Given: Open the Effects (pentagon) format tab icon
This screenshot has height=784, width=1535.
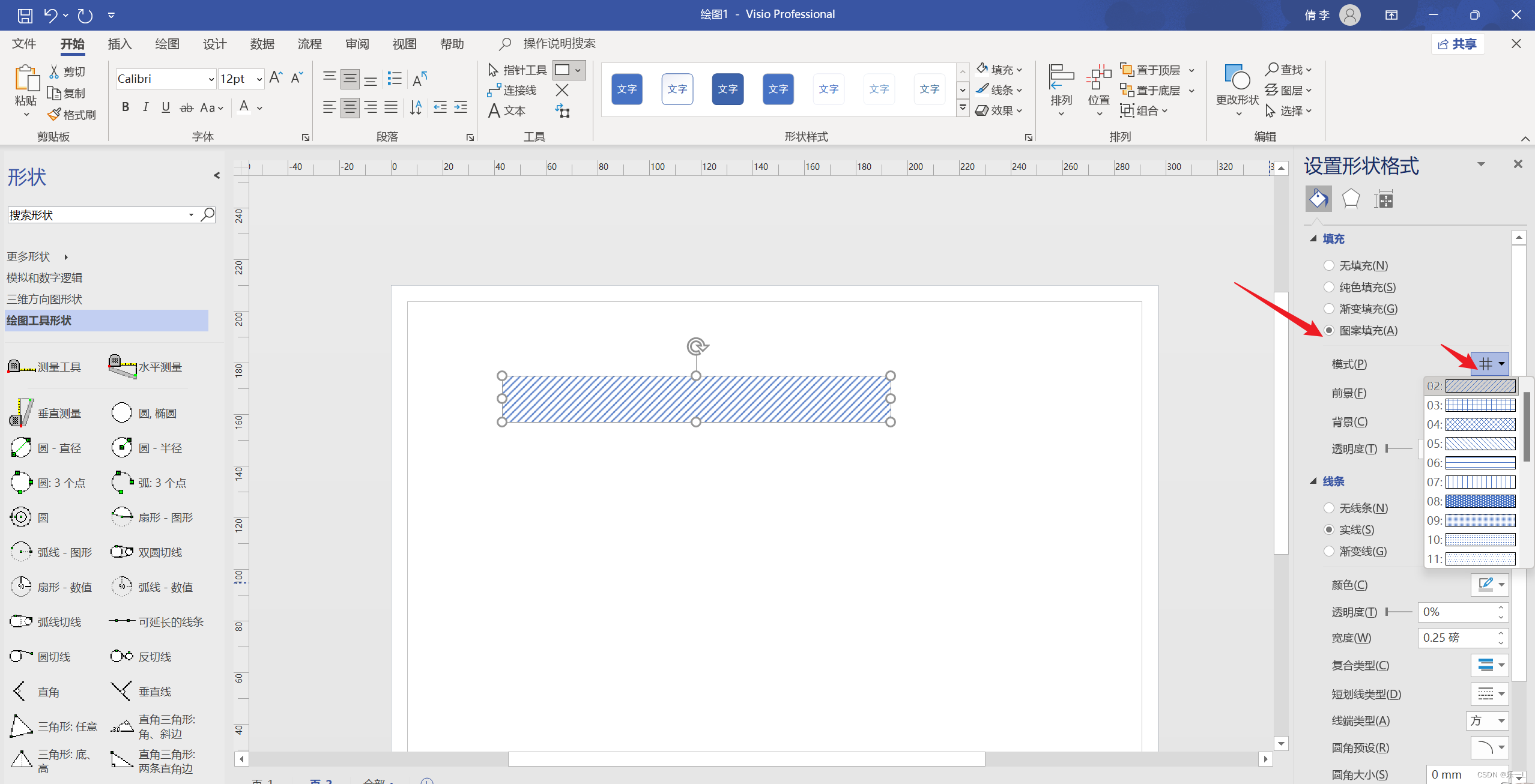Looking at the screenshot, I should (1351, 199).
